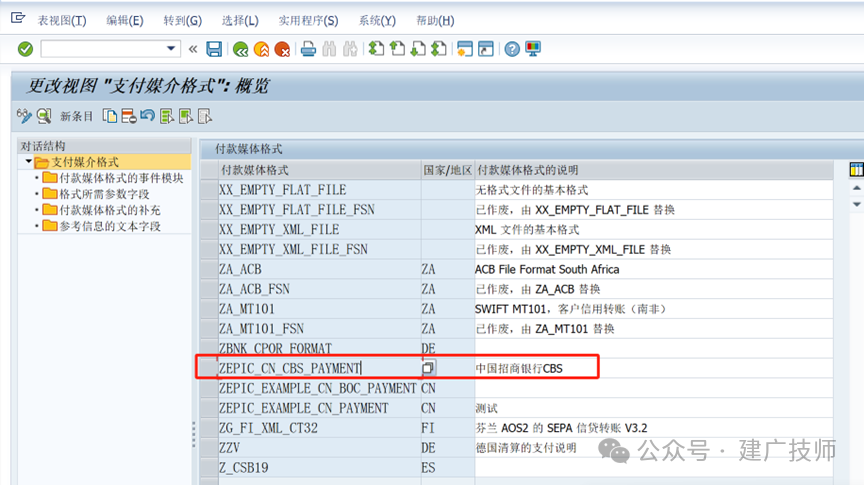Image resolution: width=864 pixels, height=485 pixels.
Task: Click the Details magnifier icon beside 新条目
Action: (44, 116)
